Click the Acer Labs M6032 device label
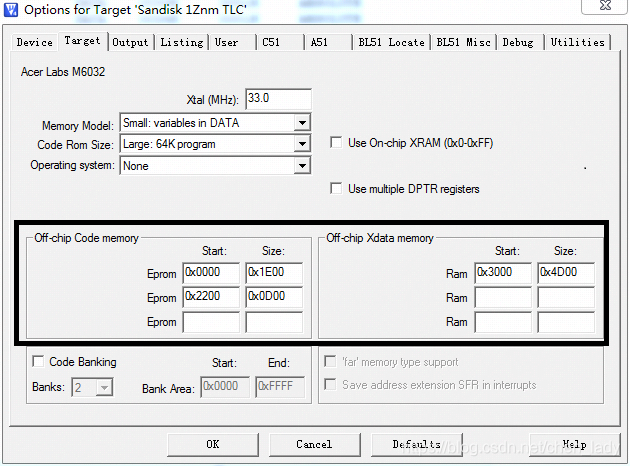The height and width of the screenshot is (466, 630). click(63, 72)
